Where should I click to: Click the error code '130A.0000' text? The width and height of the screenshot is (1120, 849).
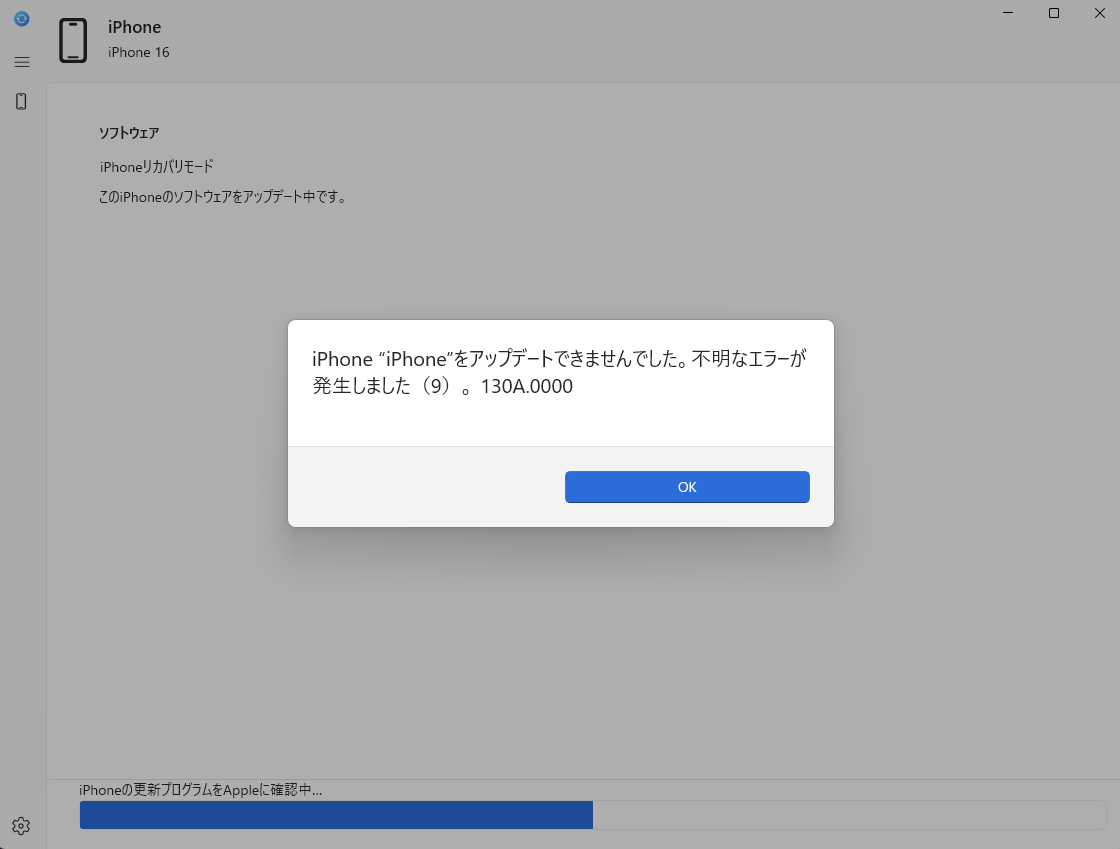527,387
